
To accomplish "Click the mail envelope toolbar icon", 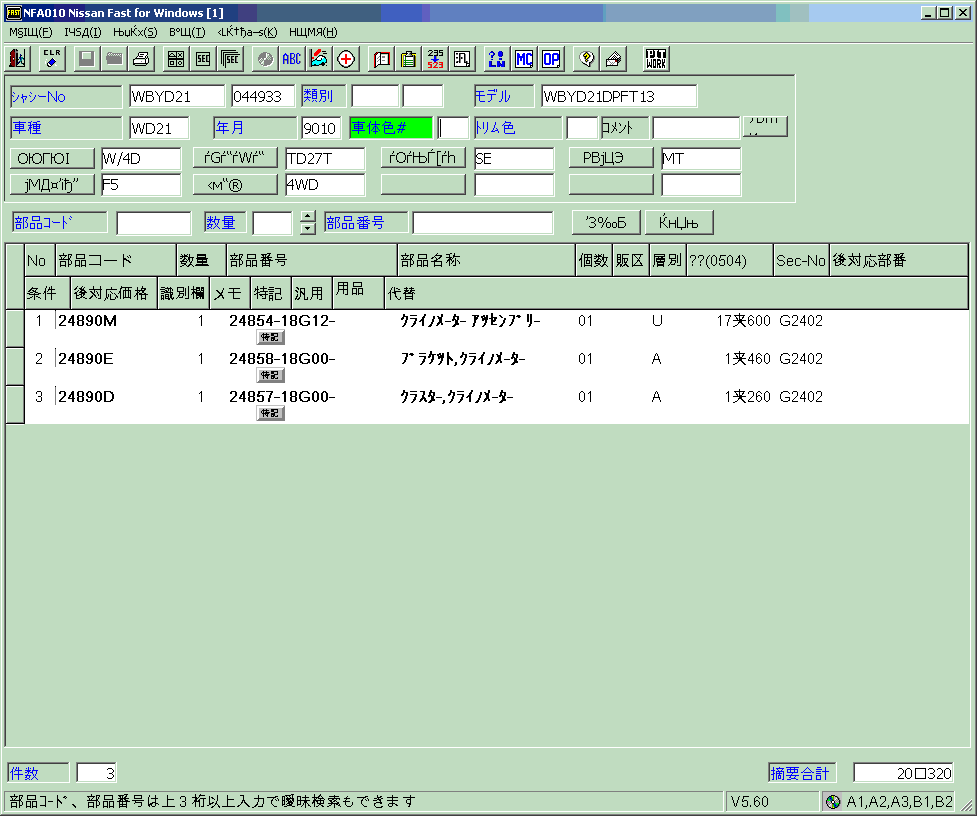I will click(x=614, y=59).
